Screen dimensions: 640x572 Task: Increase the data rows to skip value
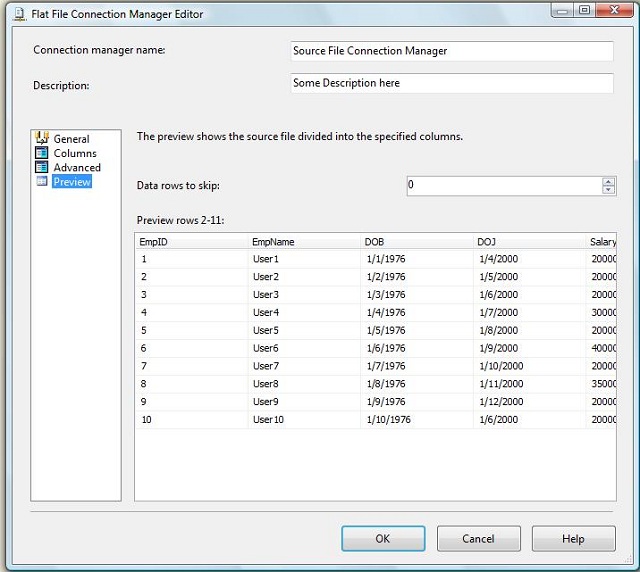(608, 181)
